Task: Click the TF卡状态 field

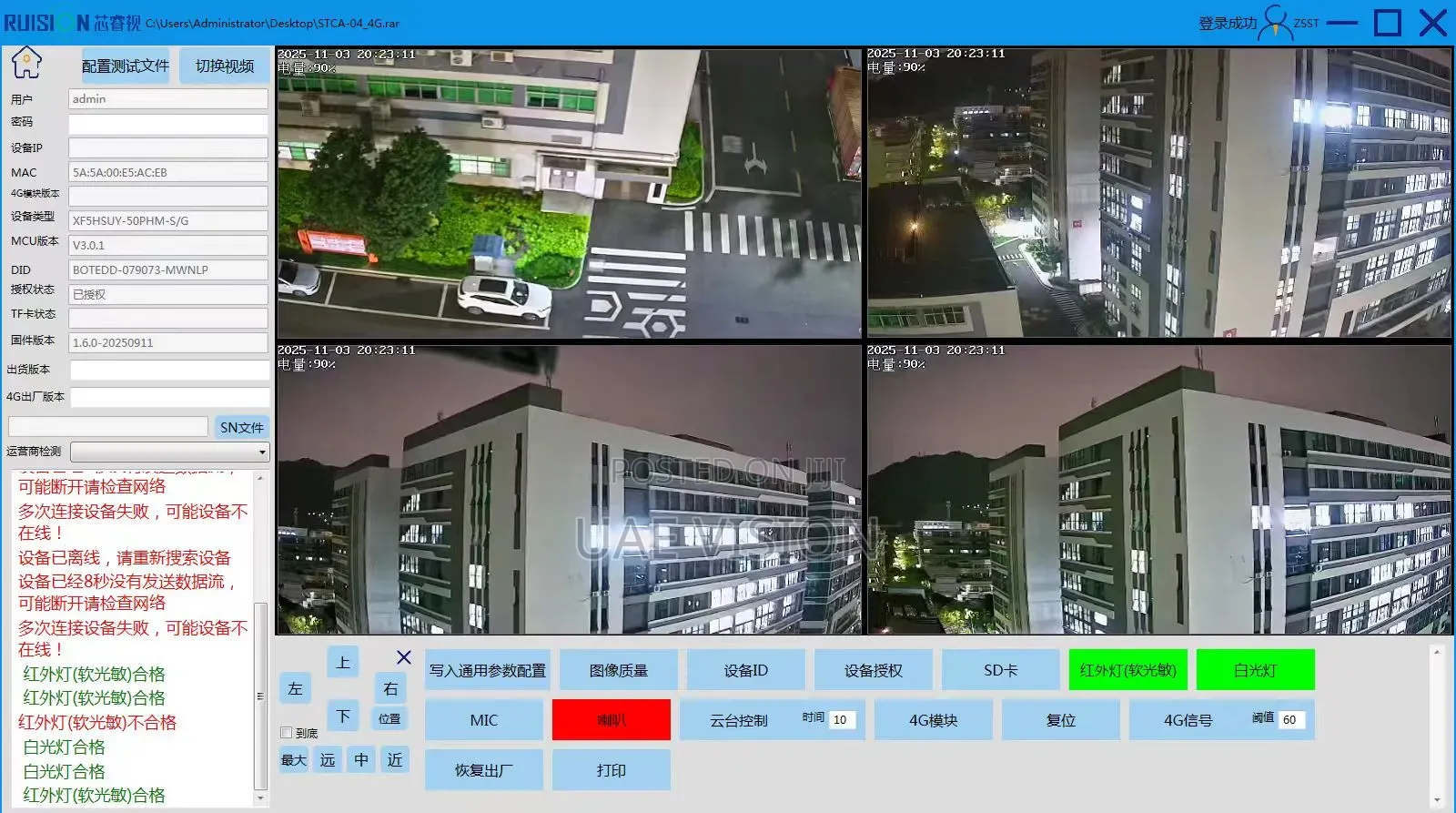Action: 168,318
